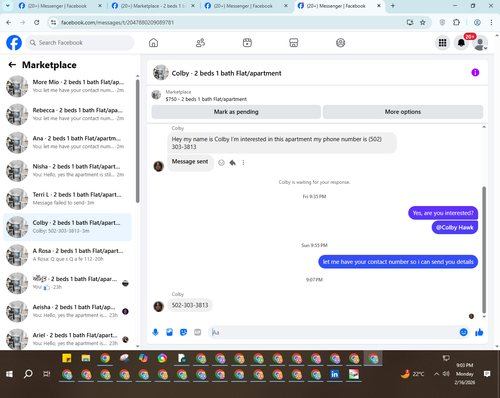The width and height of the screenshot is (500, 398).
Task: Open the notifications bell
Action: [461, 43]
